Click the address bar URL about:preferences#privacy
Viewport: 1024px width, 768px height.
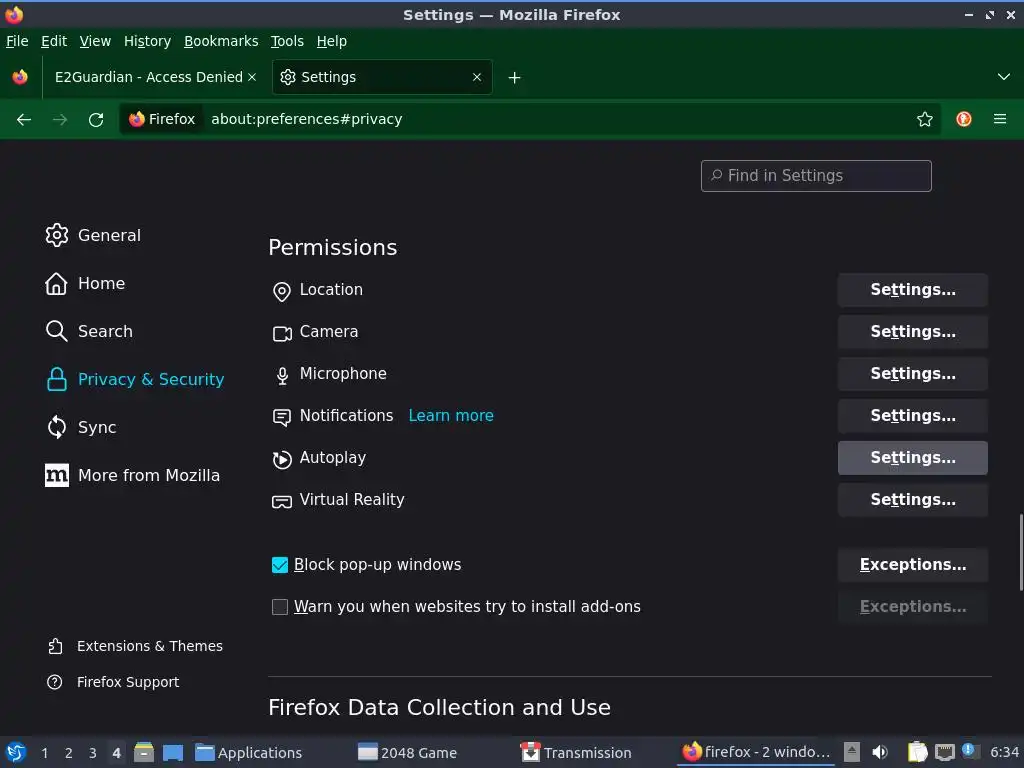tap(306, 119)
